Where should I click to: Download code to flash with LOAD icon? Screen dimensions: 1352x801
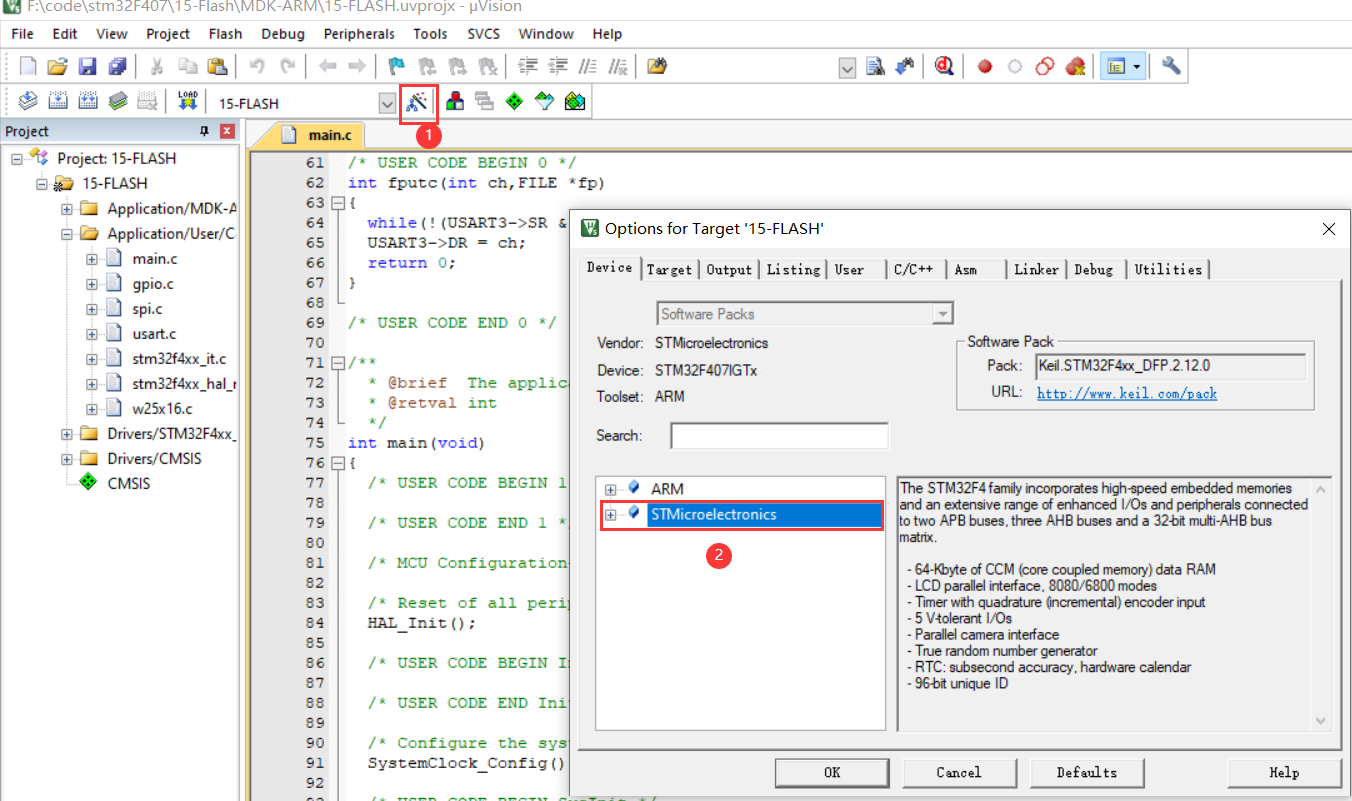(187, 101)
